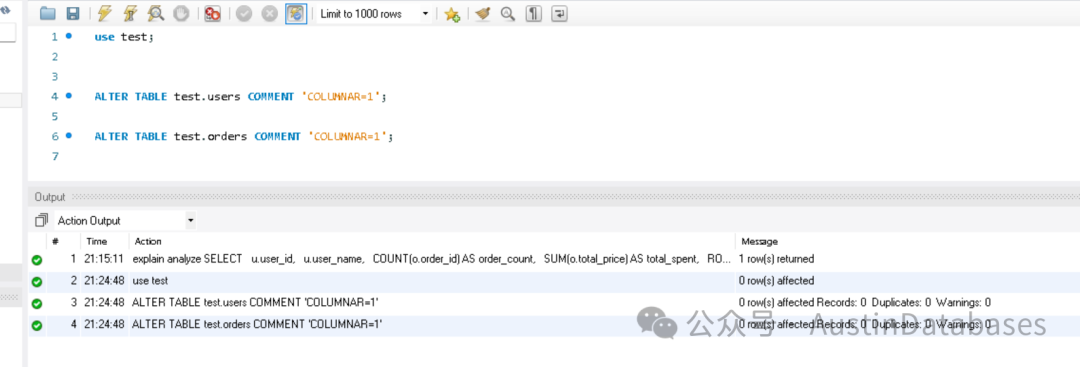The height and width of the screenshot is (367, 1080).
Task: Toggle invisible characters with pilcrow icon
Action: (x=533, y=14)
